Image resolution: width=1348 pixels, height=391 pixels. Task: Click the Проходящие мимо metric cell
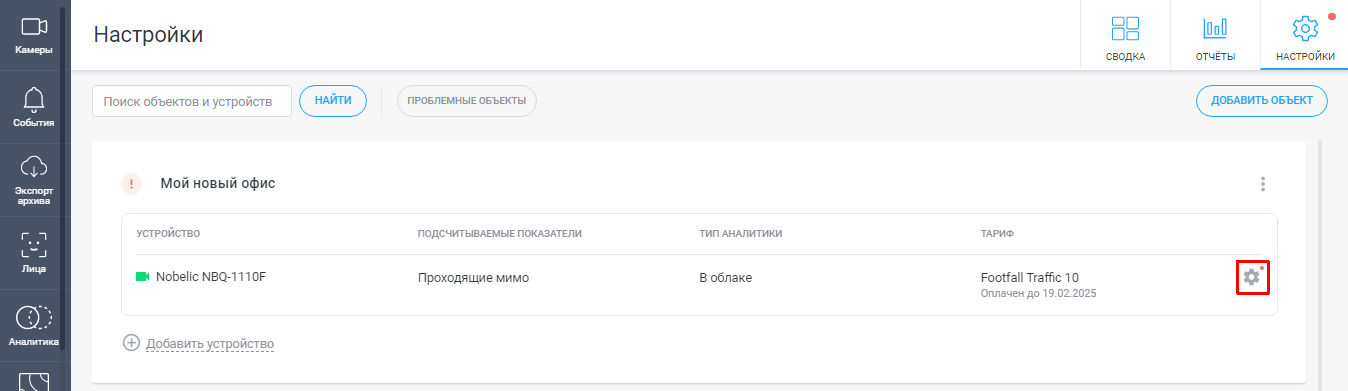tap(473, 278)
